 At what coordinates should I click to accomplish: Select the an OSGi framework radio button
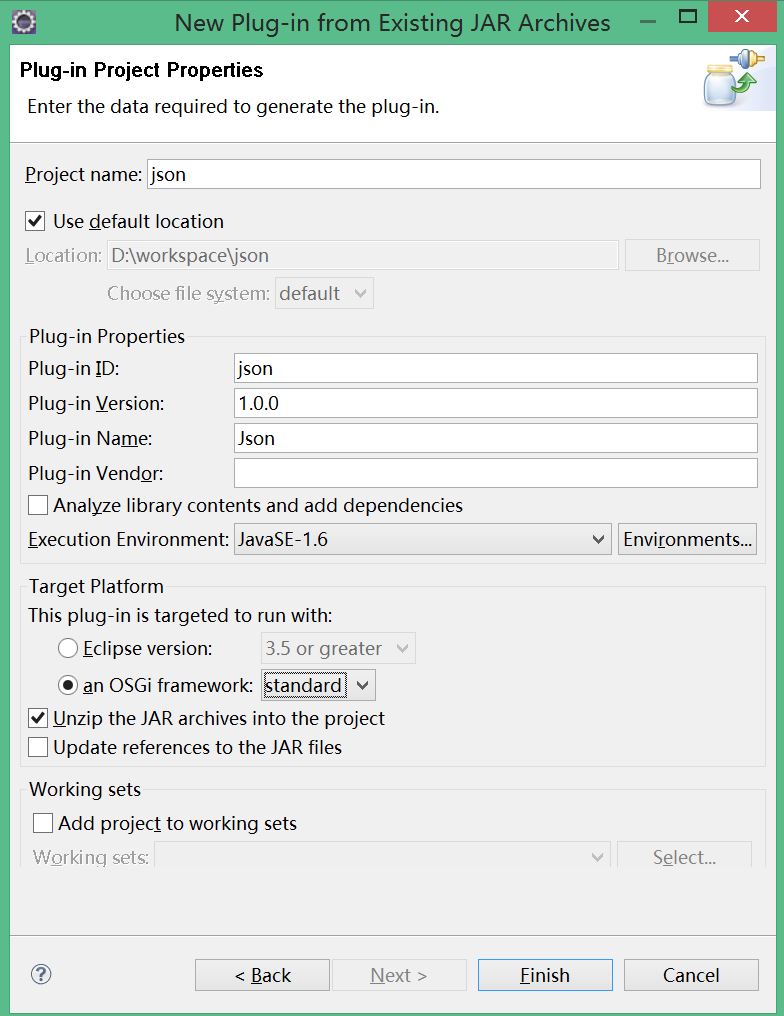[x=68, y=685]
